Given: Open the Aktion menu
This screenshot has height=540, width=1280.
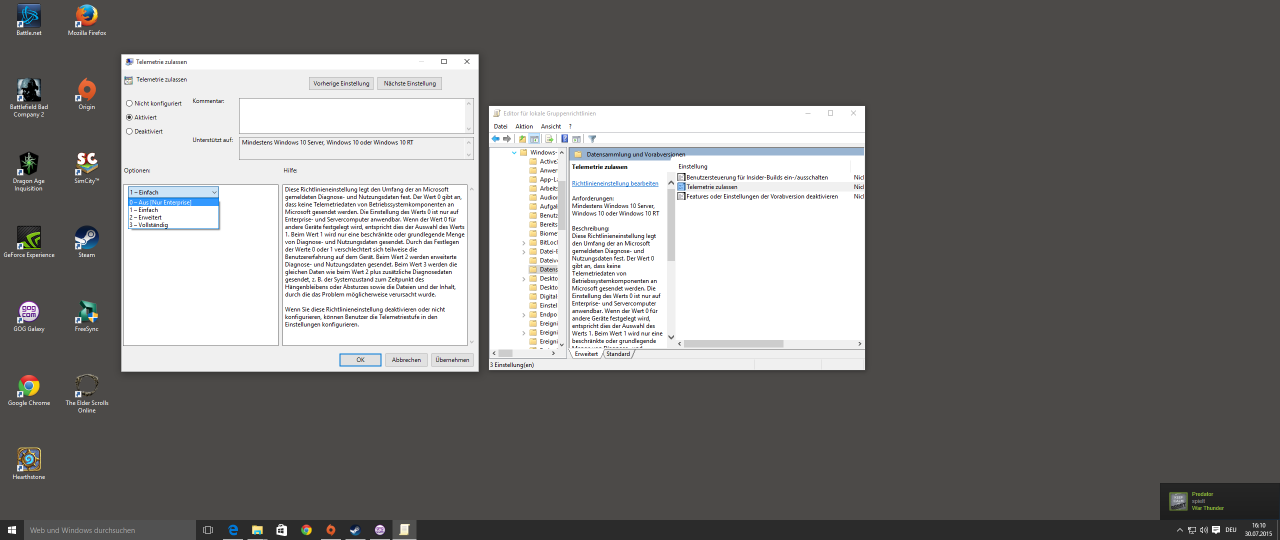Looking at the screenshot, I should (x=524, y=127).
